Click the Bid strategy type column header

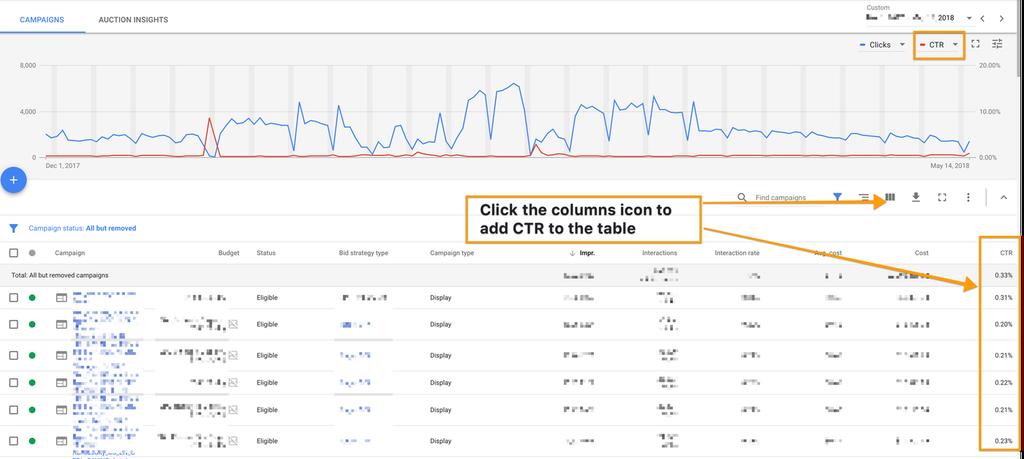click(364, 253)
